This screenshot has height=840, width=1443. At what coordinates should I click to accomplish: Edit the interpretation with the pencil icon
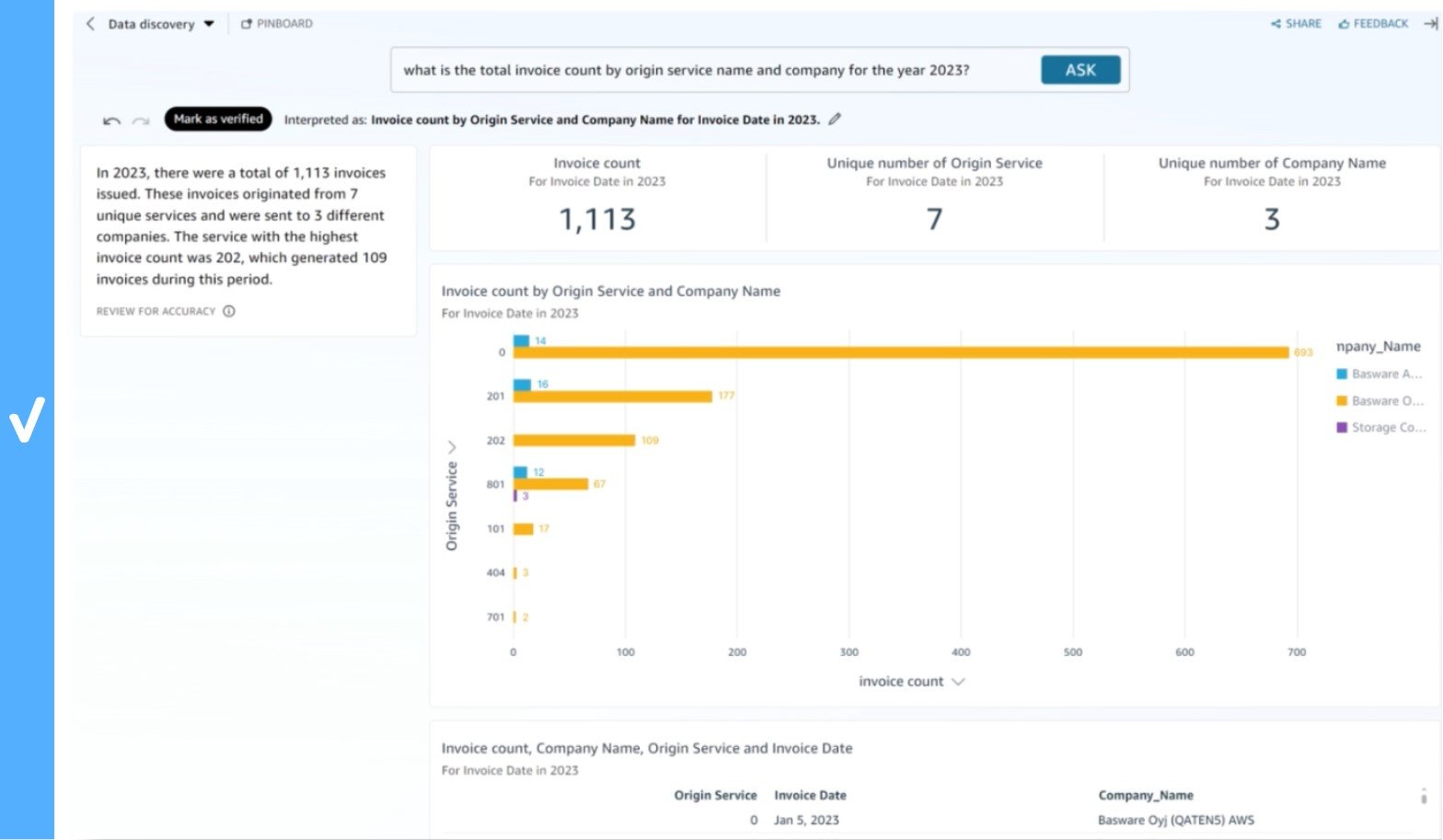835,119
